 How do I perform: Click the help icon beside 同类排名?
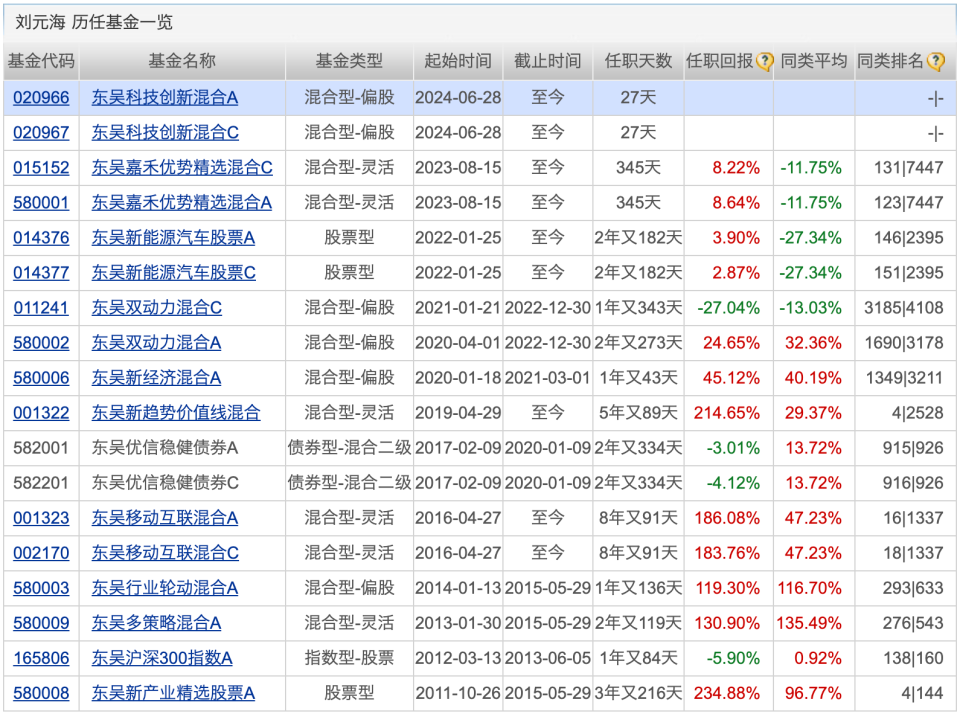[936, 61]
